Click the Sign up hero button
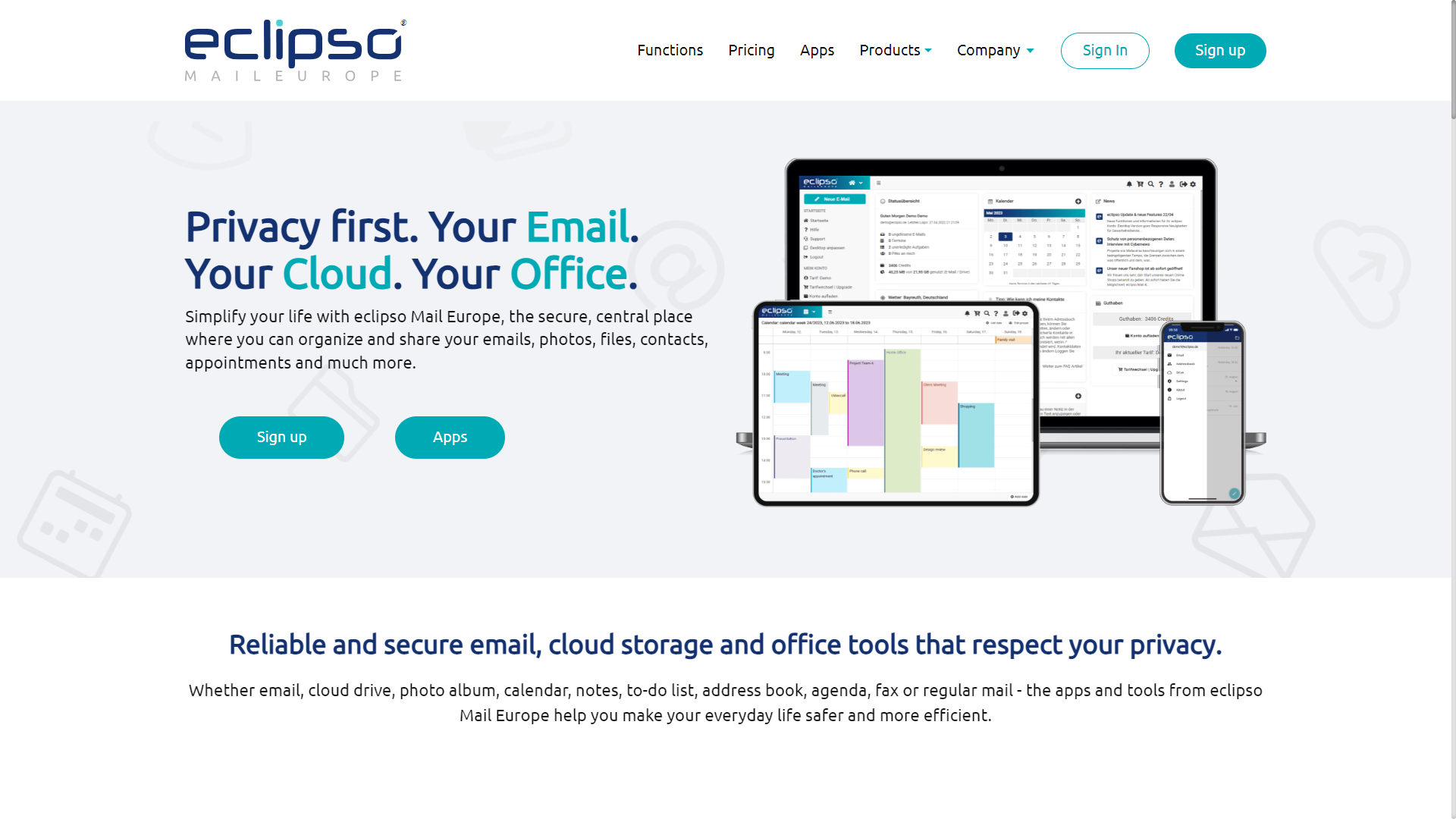Image resolution: width=1456 pixels, height=819 pixels. coord(281,437)
